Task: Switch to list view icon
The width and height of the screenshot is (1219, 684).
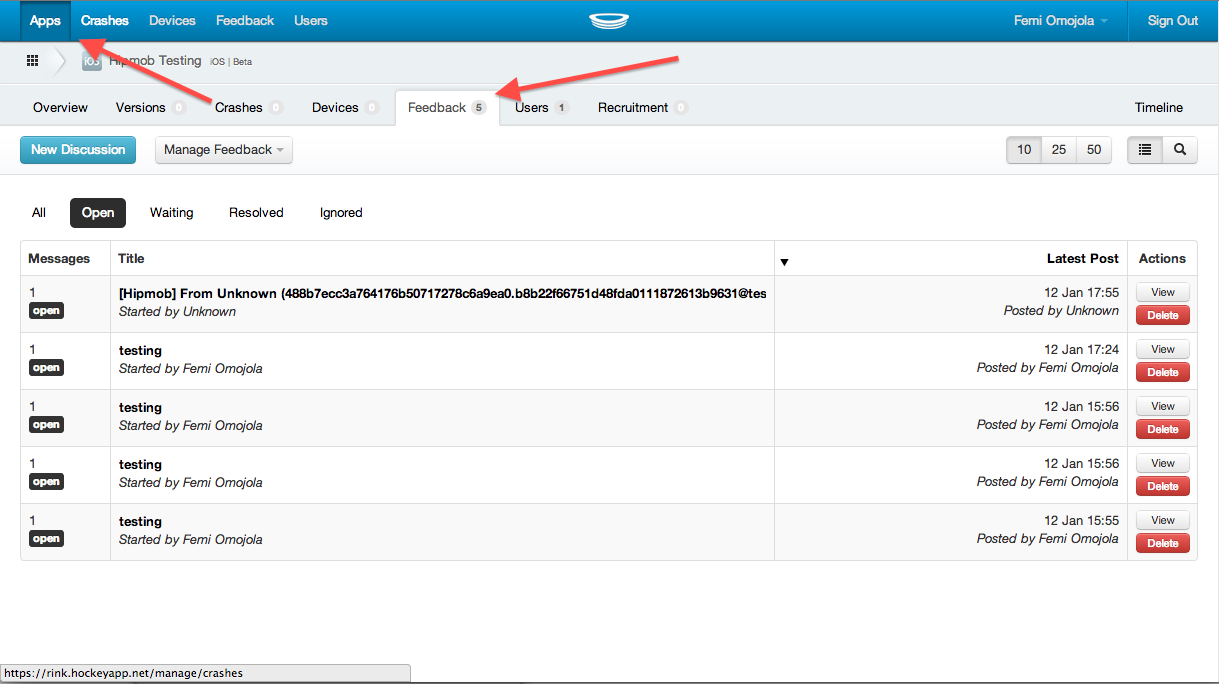Action: [1145, 150]
